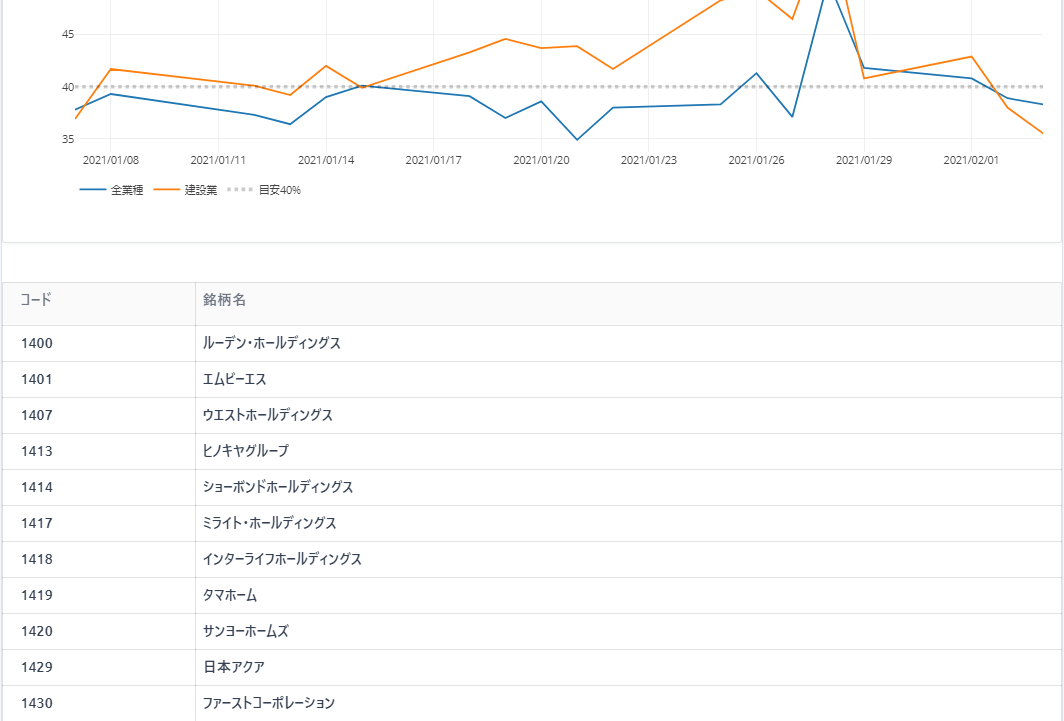Image resolution: width=1064 pixels, height=721 pixels.
Task: Click the code 1429 cell
Action: point(37,667)
